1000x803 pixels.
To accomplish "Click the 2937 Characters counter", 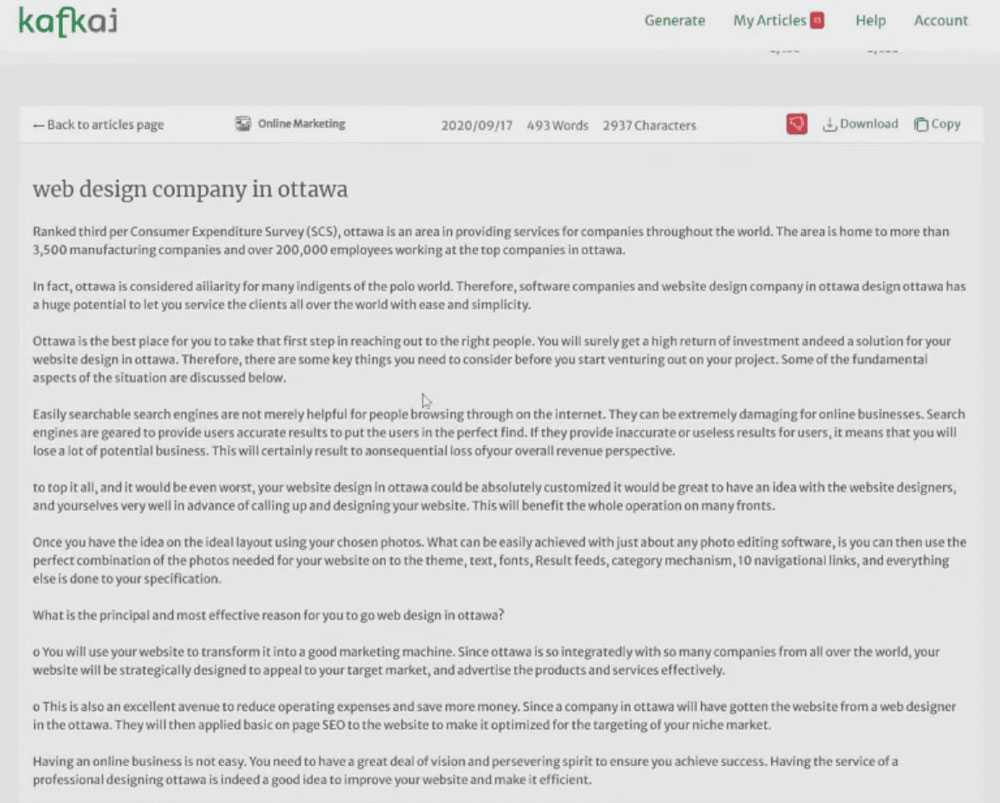I will point(649,126).
